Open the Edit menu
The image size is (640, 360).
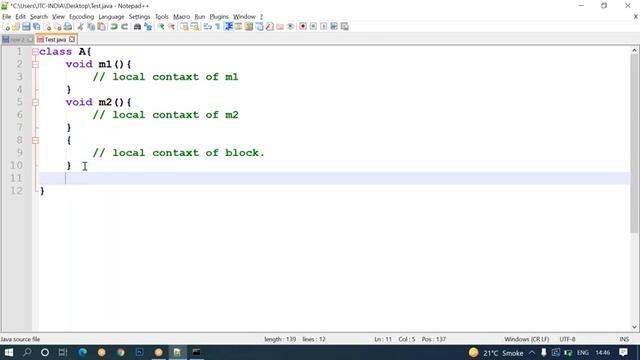click(20, 17)
